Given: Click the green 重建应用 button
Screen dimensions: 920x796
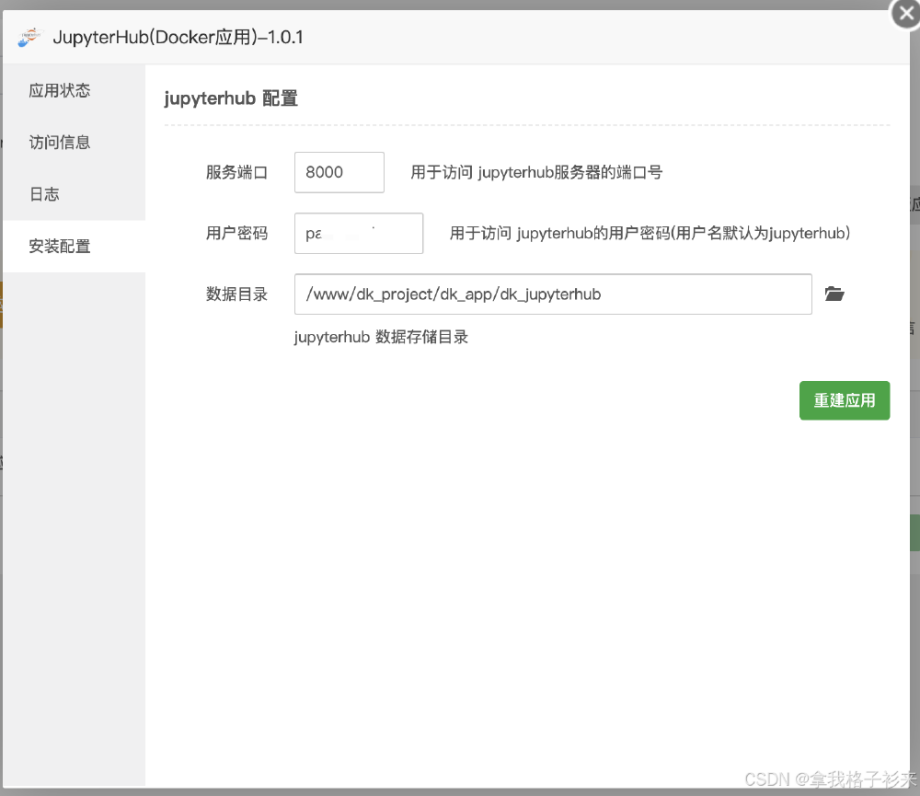Looking at the screenshot, I should pyautogui.click(x=844, y=401).
